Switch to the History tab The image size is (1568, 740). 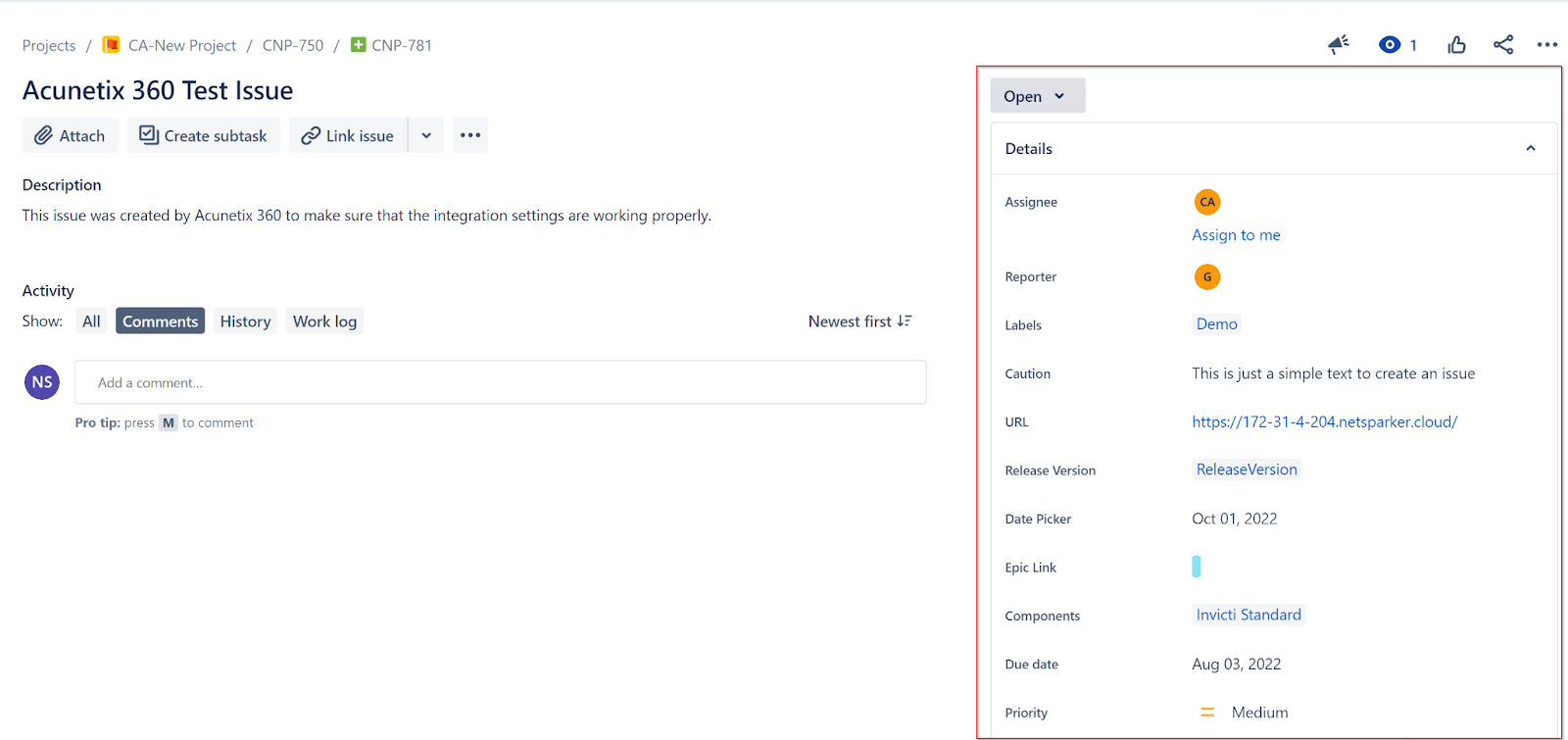coord(245,321)
